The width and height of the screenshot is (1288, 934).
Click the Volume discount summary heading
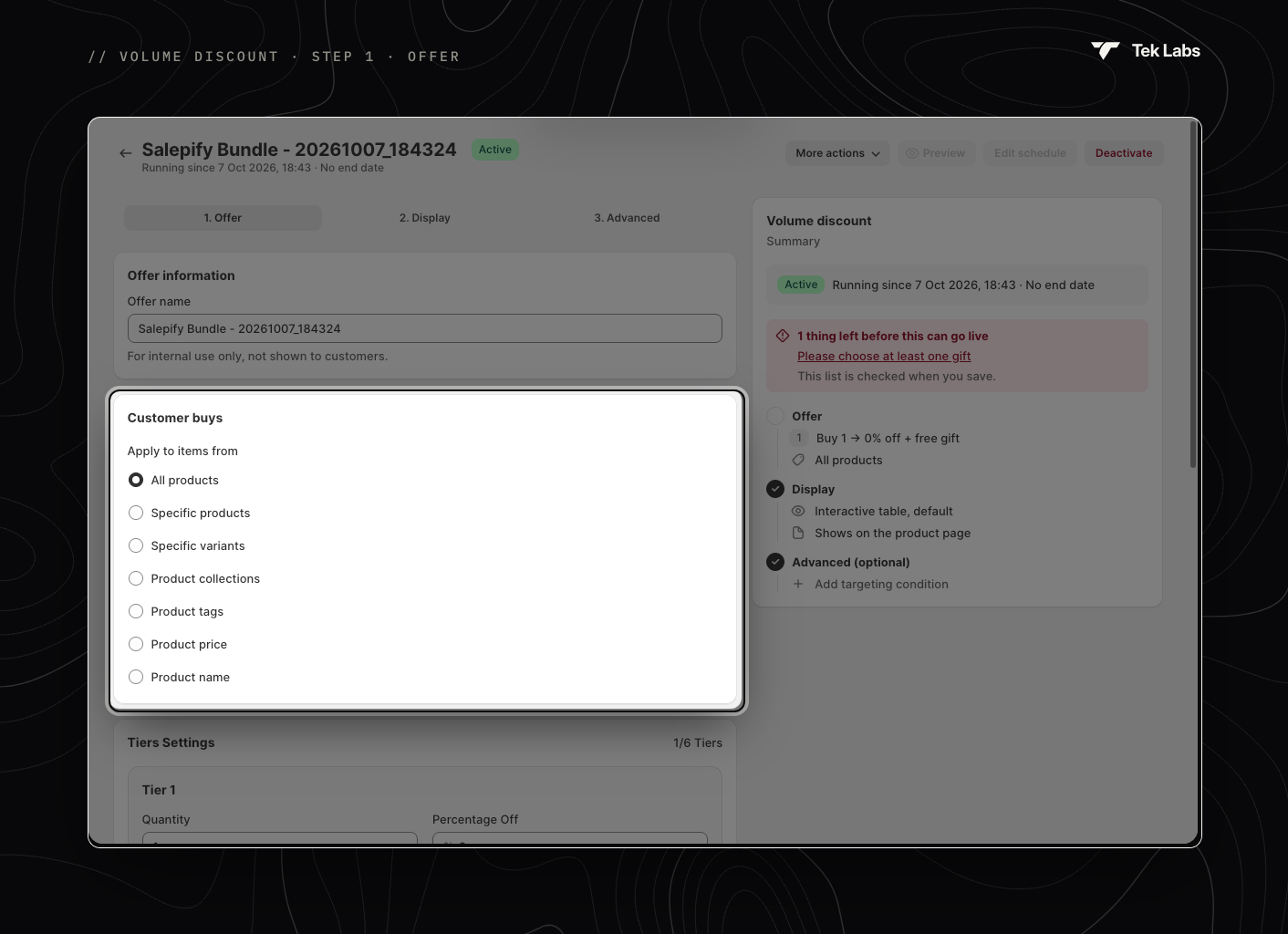point(819,221)
